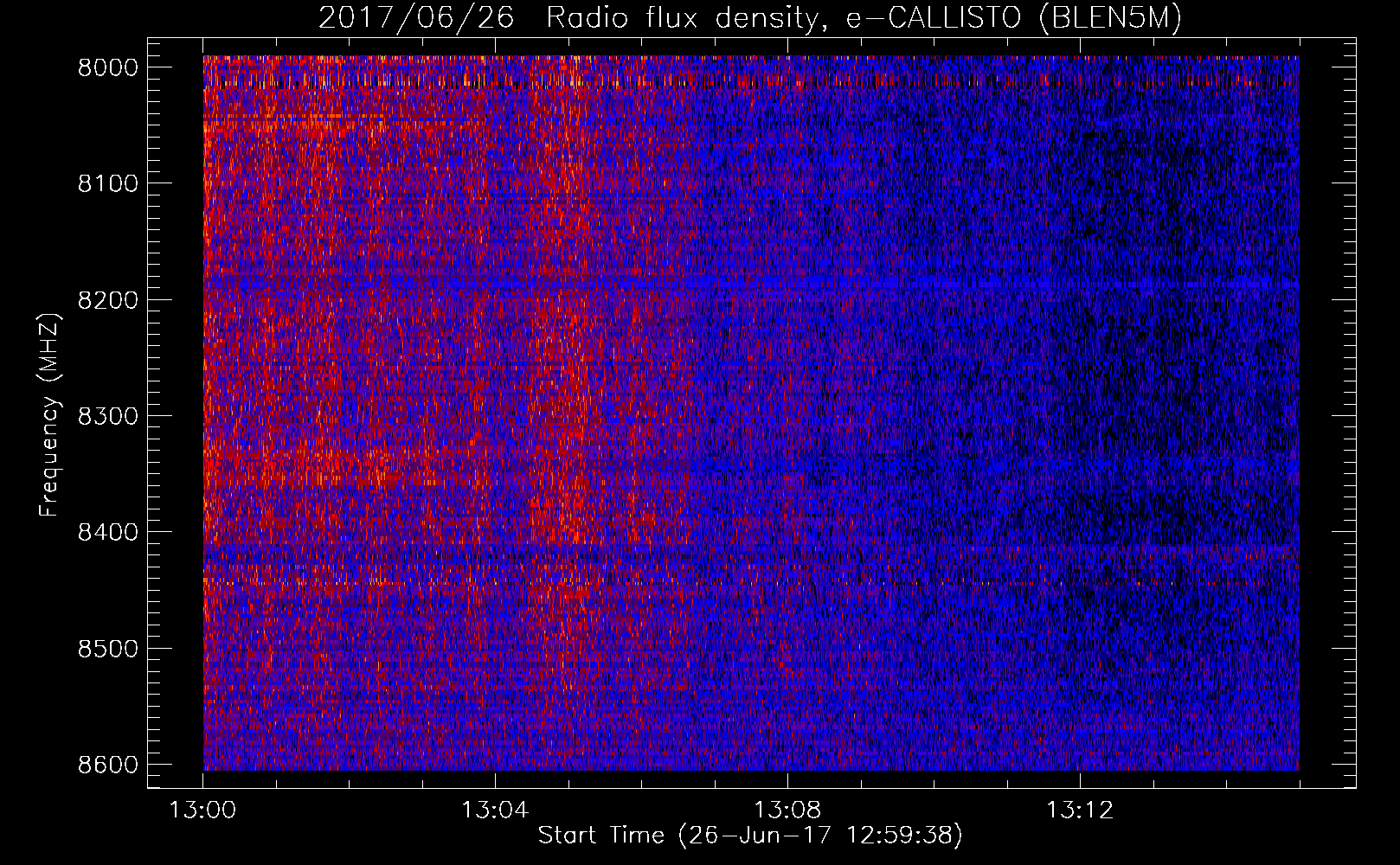The height and width of the screenshot is (865, 1400).
Task: Click the 13:00 time axis label
Action: [x=202, y=811]
